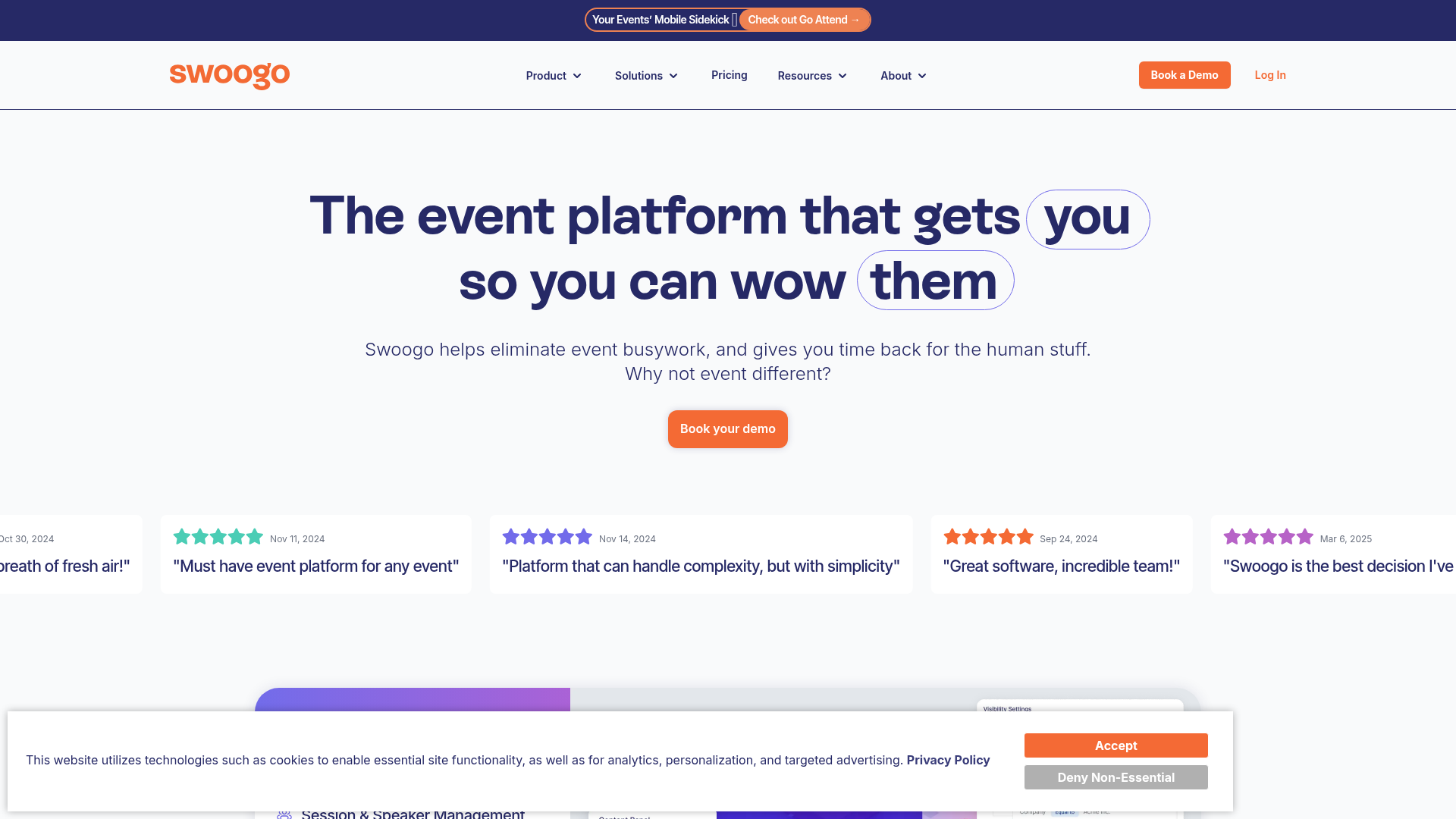The height and width of the screenshot is (819, 1456).
Task: Open the Privacy Policy link
Action: tap(947, 760)
